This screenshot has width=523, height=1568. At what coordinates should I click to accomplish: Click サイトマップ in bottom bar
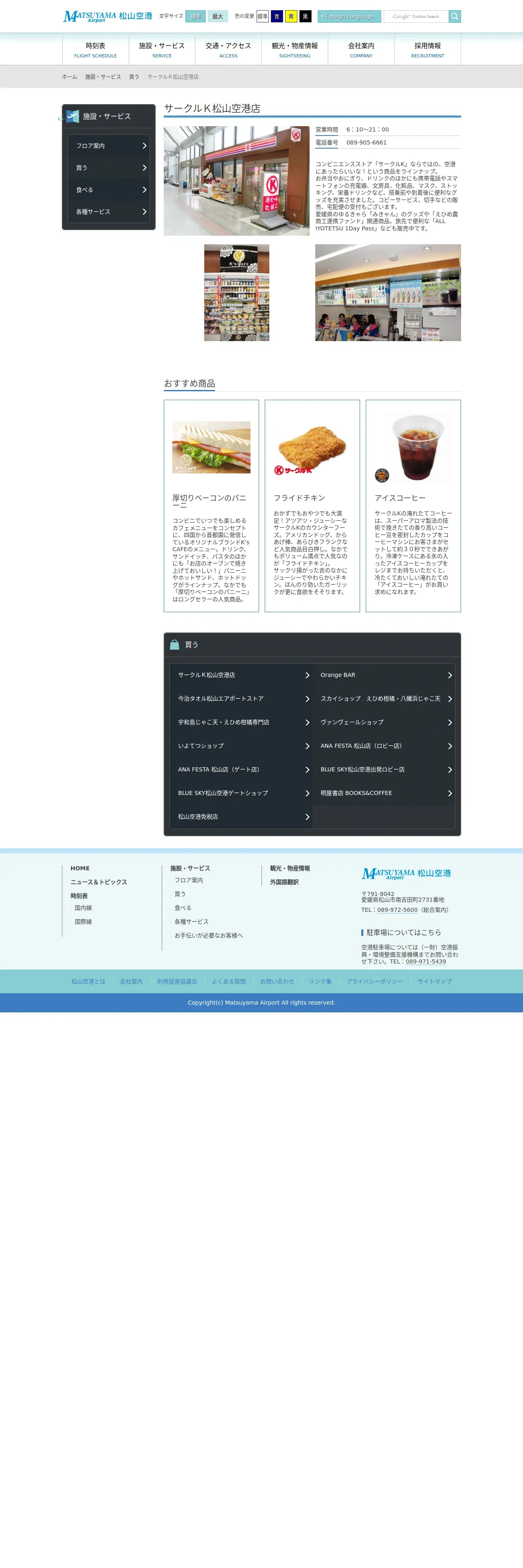[x=435, y=981]
